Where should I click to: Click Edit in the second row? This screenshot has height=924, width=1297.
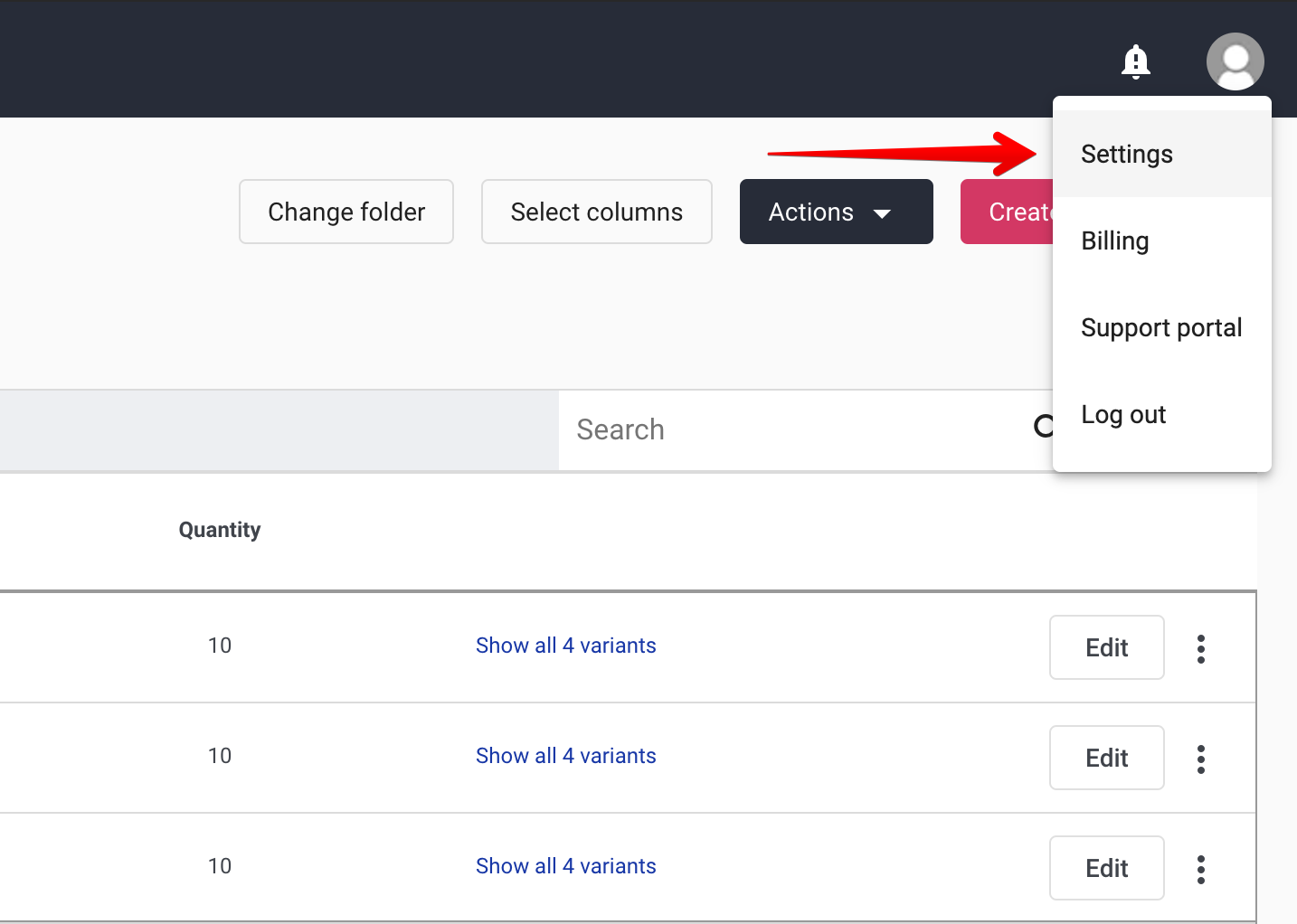coord(1107,758)
